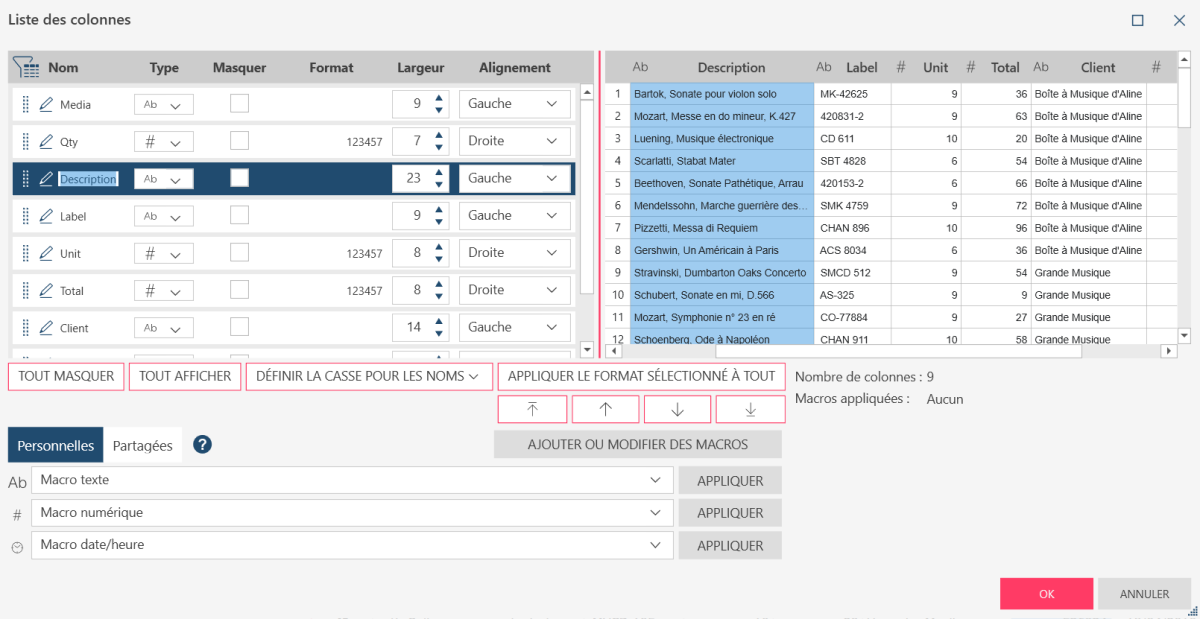The height and width of the screenshot is (619, 1200).
Task: Increase the Largeur value for Description
Action: tap(438, 172)
